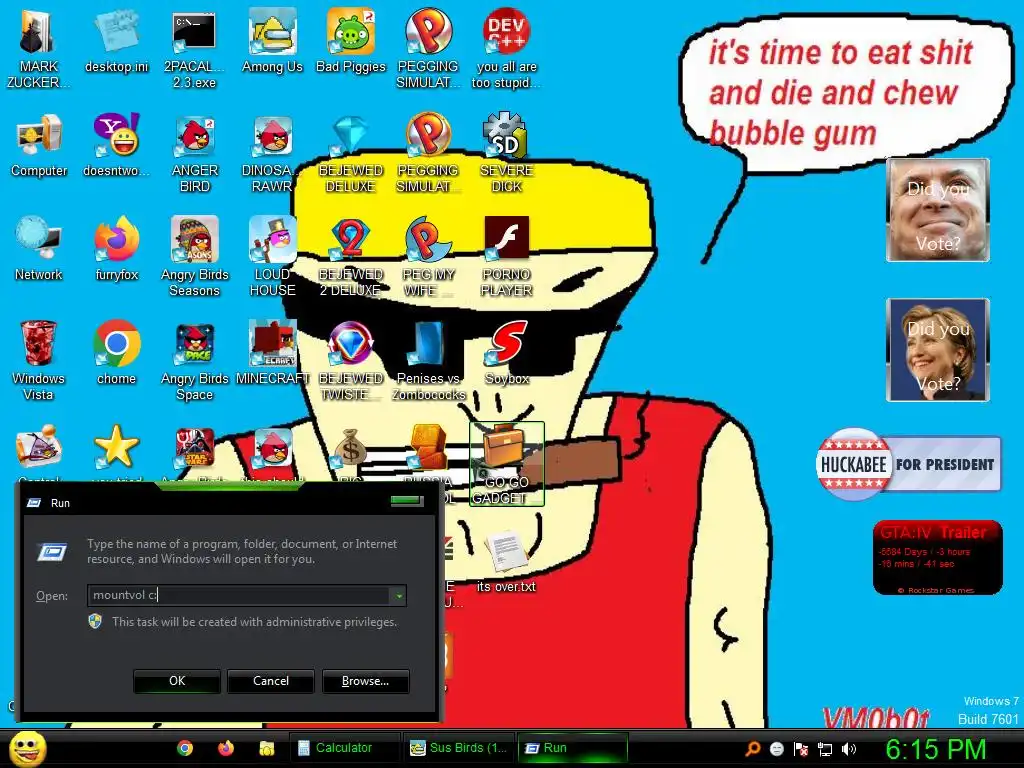Click the 6:15 PM taskbar clock

pos(935,749)
